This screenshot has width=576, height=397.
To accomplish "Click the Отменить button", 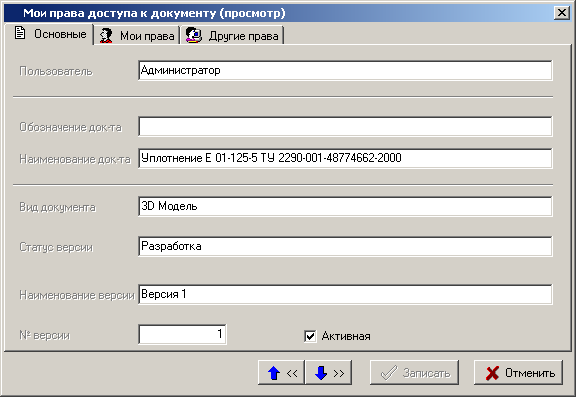I will pos(518,373).
